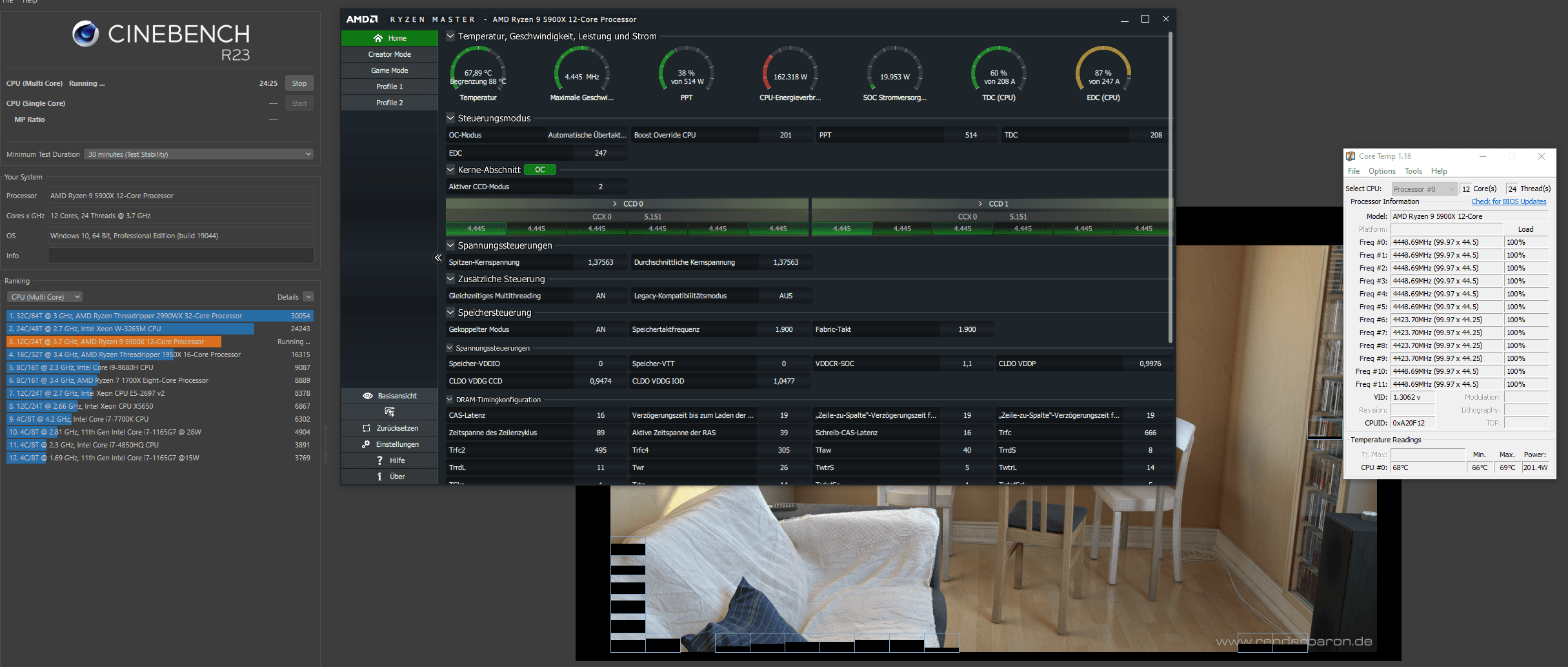Viewport: 1568px width, 667px height.
Task: Open the Minimum Test Duration dropdown
Action: (x=199, y=154)
